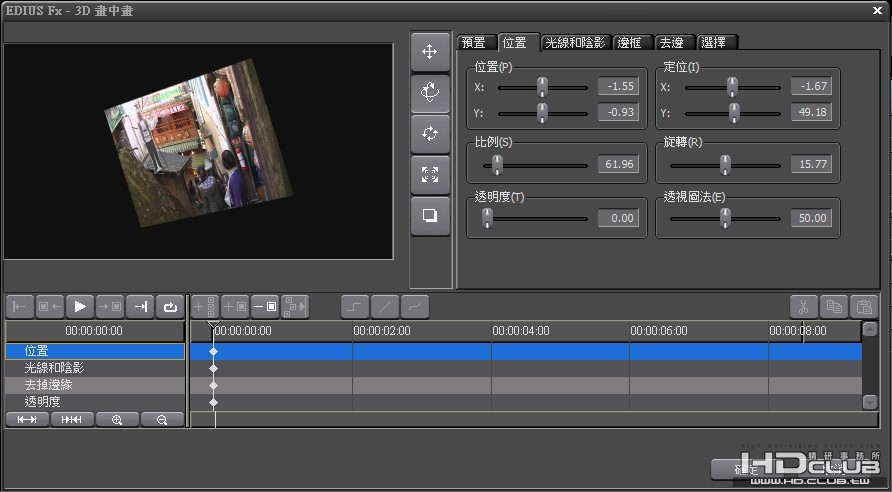Select the move position tool icon
The width and height of the screenshot is (892, 492).
tap(430, 52)
